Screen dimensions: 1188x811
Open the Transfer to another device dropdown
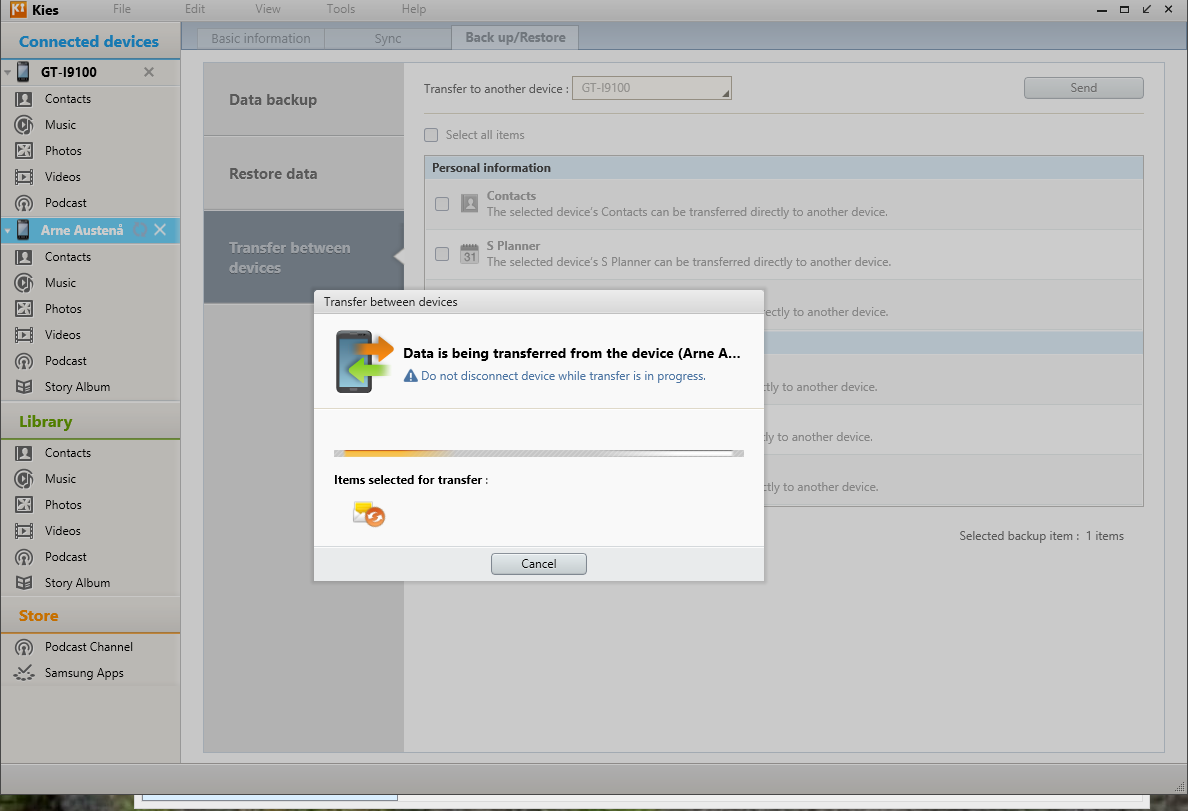(x=652, y=88)
